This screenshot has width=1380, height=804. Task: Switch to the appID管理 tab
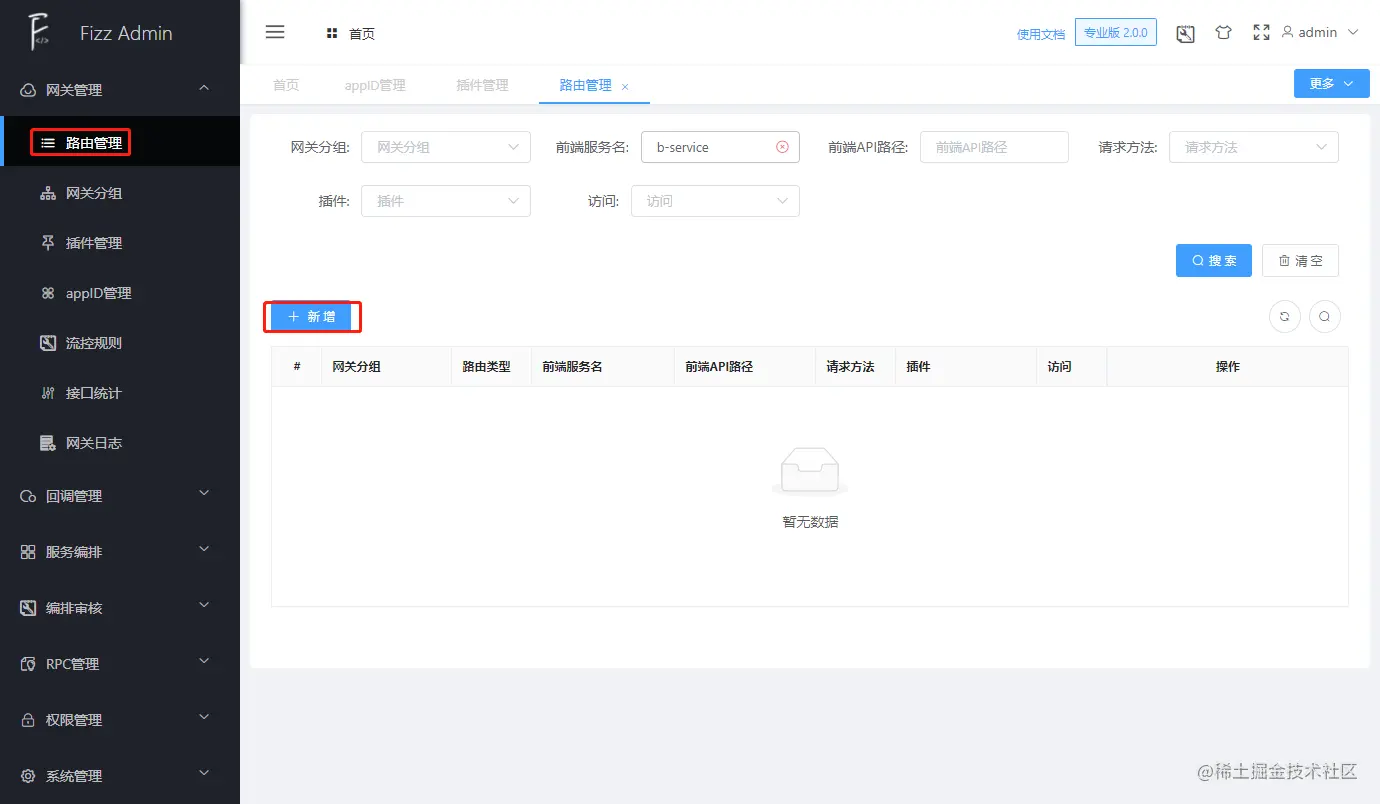375,85
